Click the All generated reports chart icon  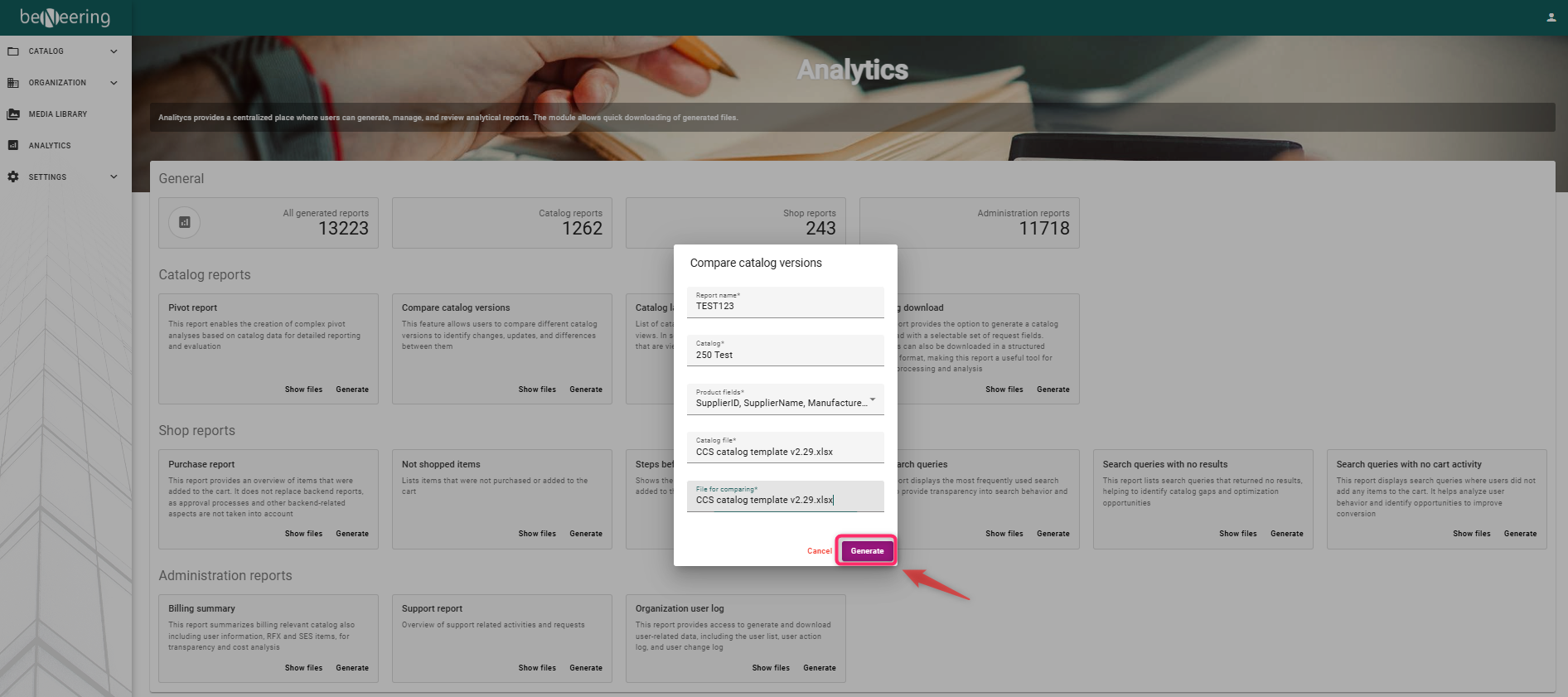pyautogui.click(x=184, y=222)
